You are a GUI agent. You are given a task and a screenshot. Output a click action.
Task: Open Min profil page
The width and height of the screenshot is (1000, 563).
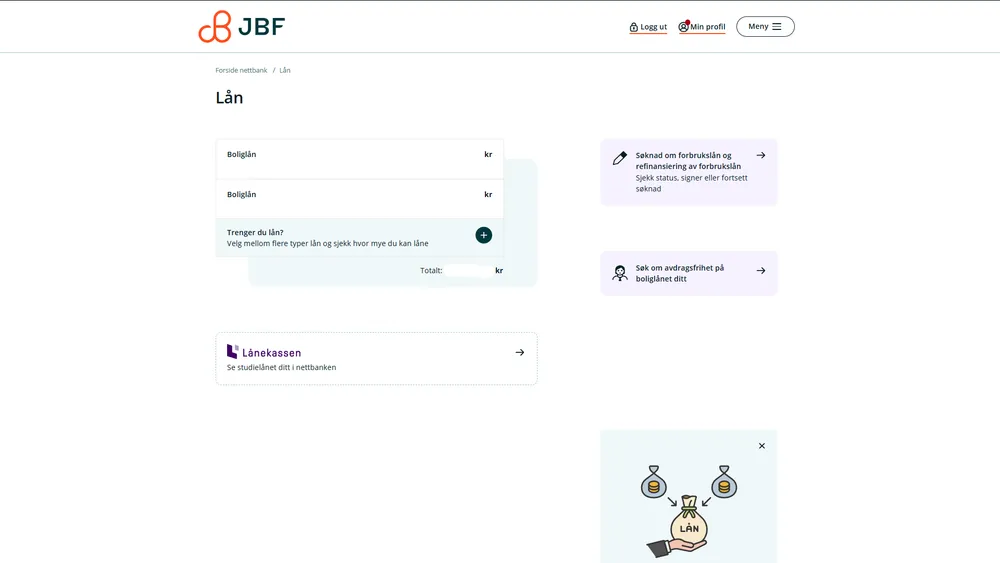[x=707, y=27]
